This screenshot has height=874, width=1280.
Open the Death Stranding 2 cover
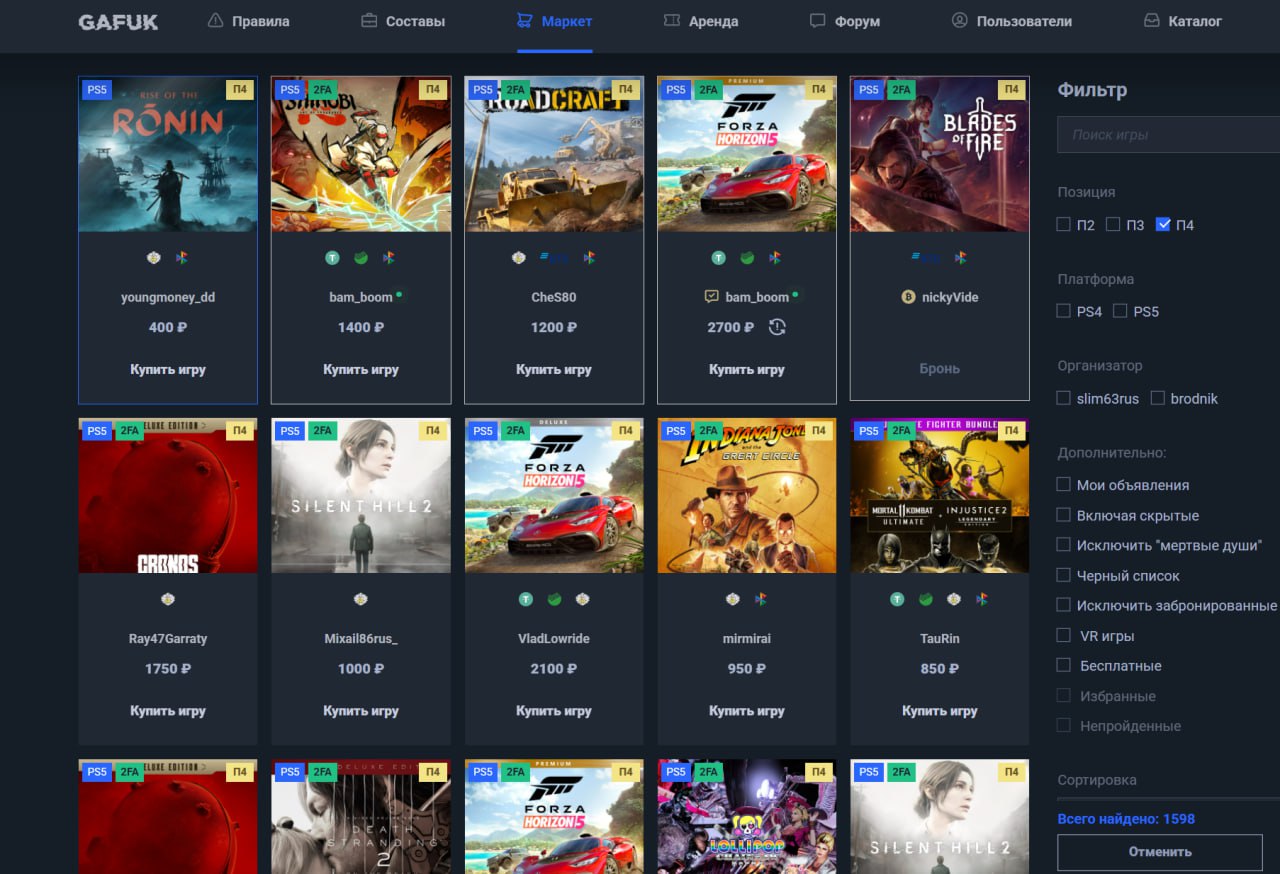(361, 817)
